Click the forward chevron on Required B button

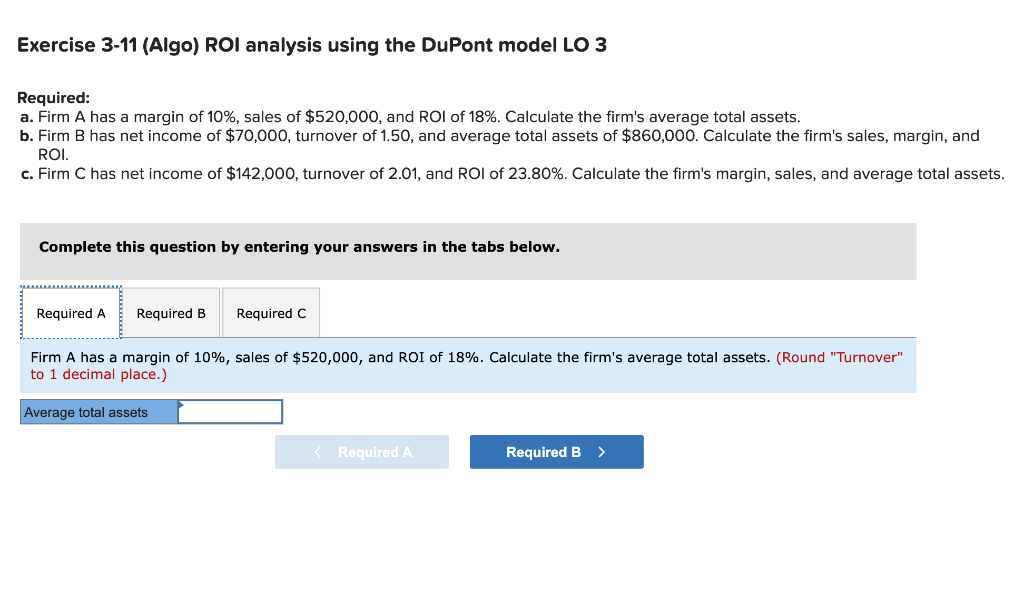(x=601, y=451)
